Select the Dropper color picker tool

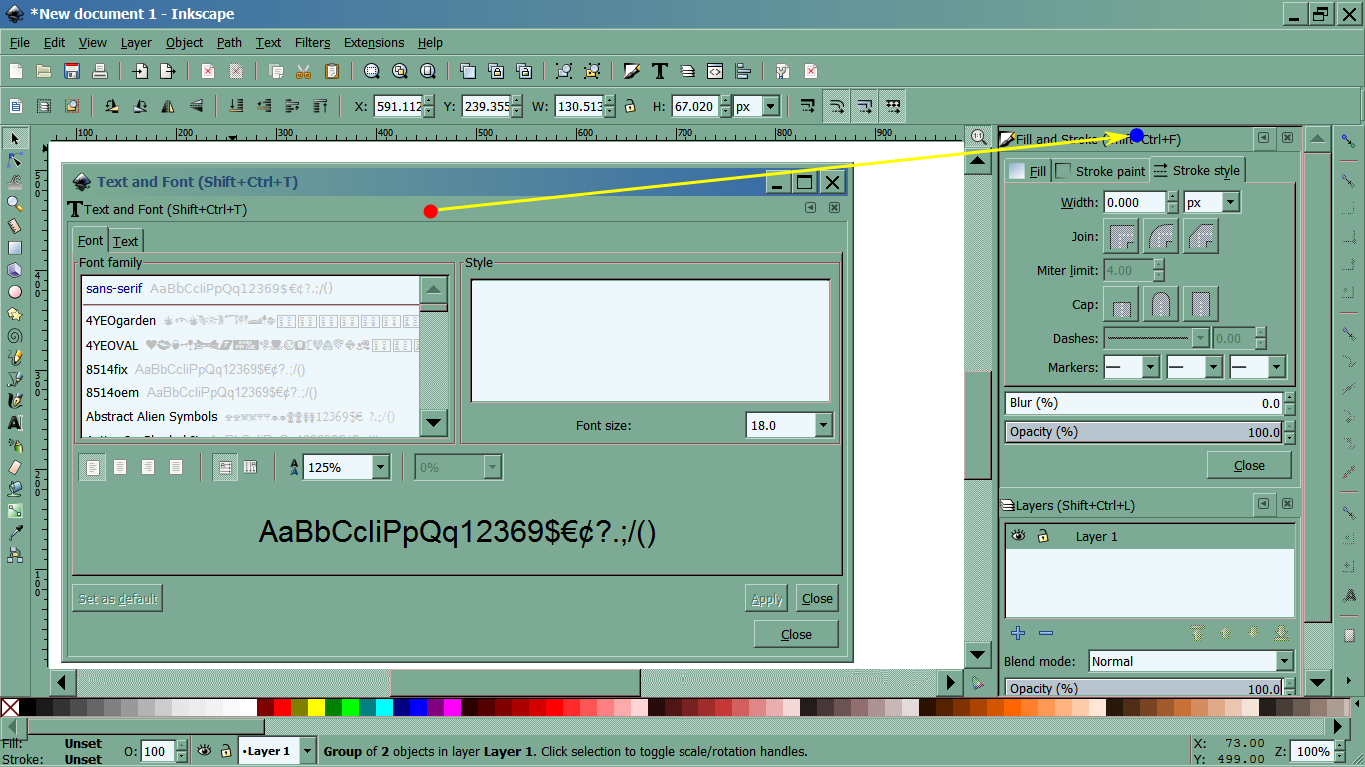15,533
